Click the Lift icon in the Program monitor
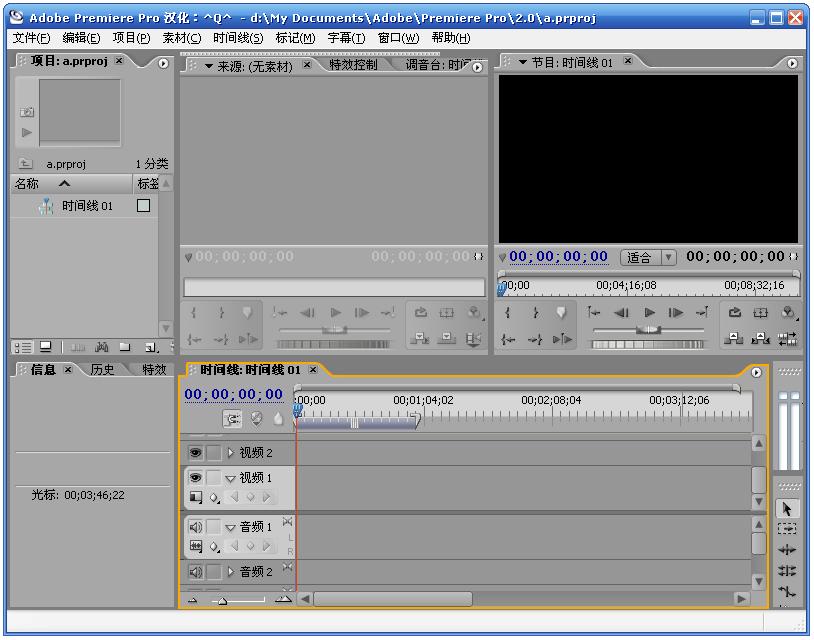Image resolution: width=814 pixels, height=640 pixels. (733, 339)
